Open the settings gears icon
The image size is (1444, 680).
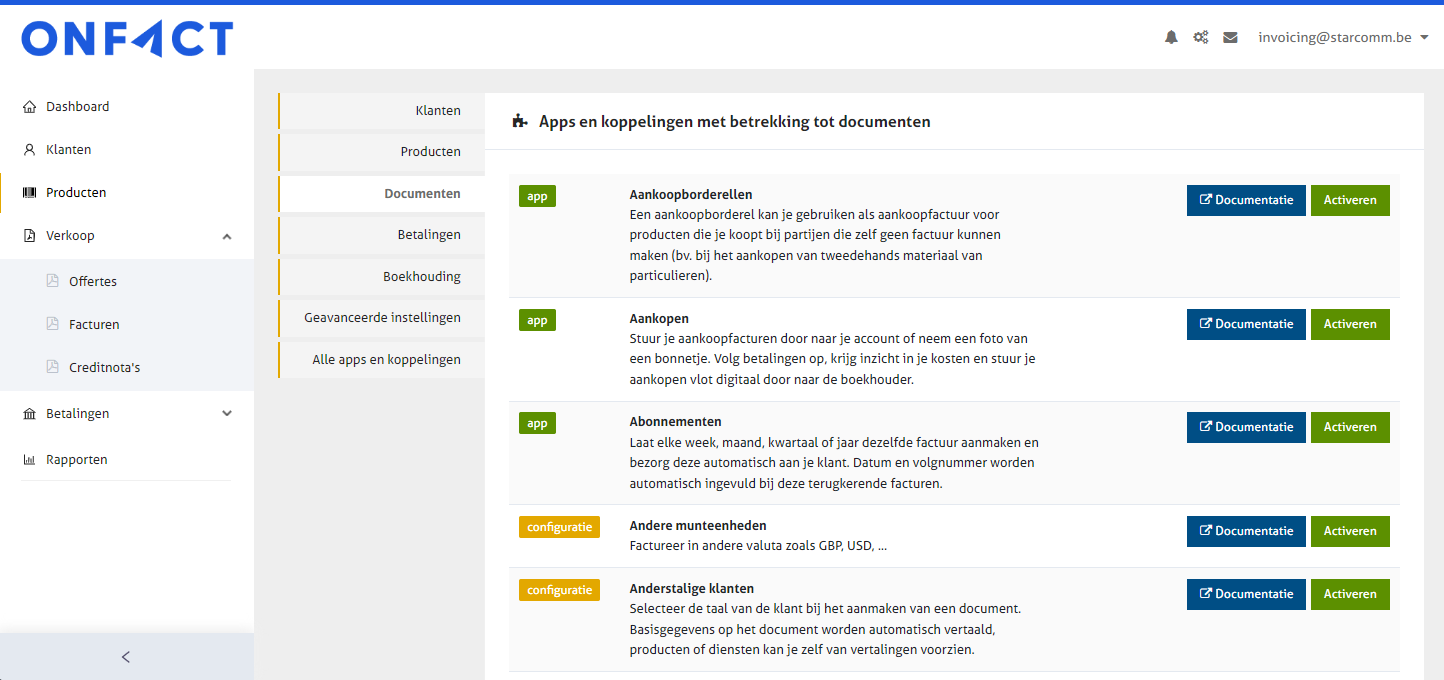(x=1200, y=38)
